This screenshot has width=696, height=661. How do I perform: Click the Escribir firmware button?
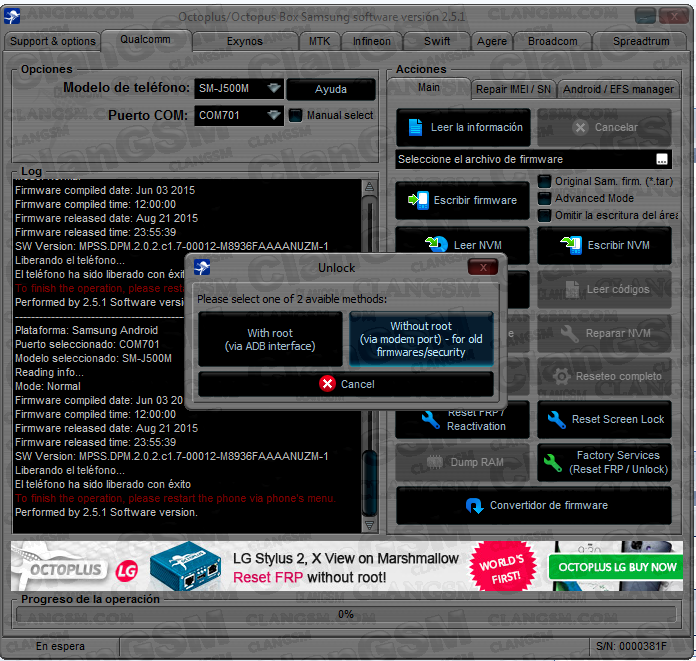tap(462, 201)
